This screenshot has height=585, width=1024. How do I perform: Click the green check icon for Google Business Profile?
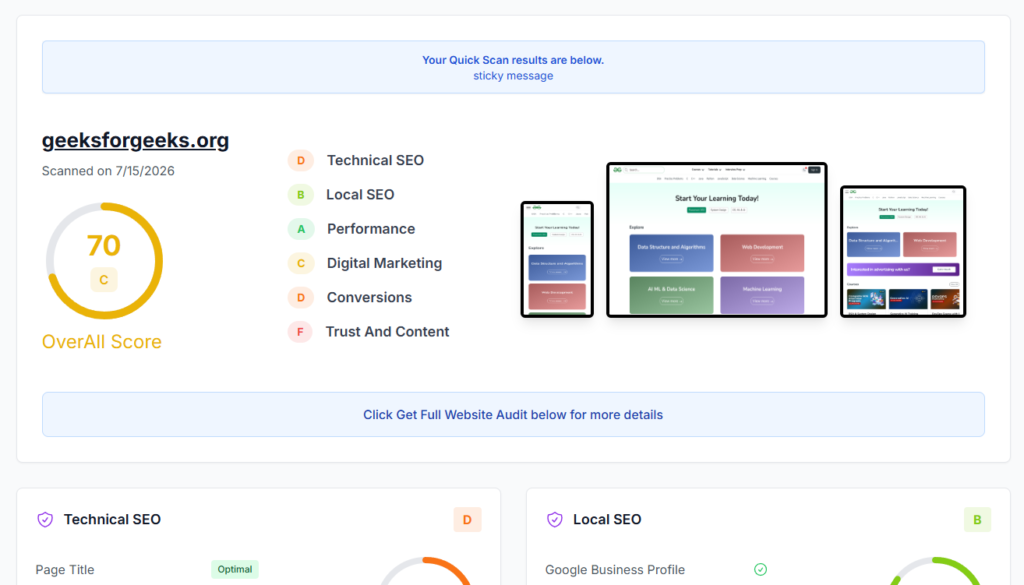(760, 569)
